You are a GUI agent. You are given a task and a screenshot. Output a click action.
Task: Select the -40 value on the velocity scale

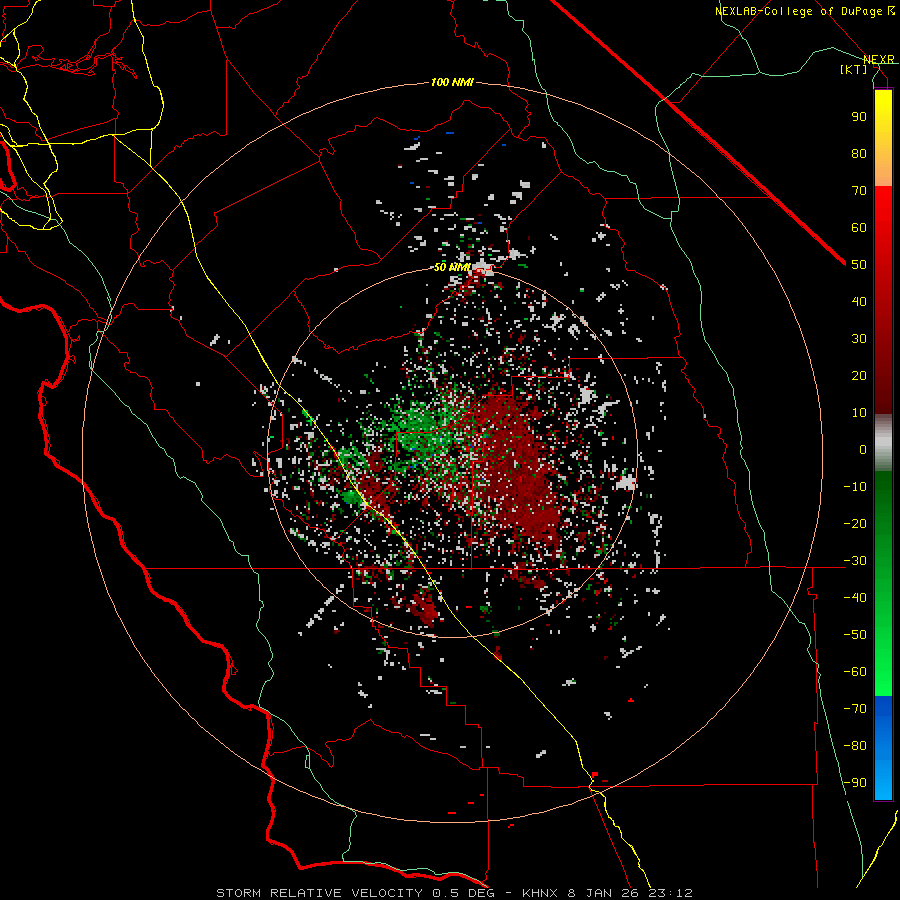tap(855, 598)
